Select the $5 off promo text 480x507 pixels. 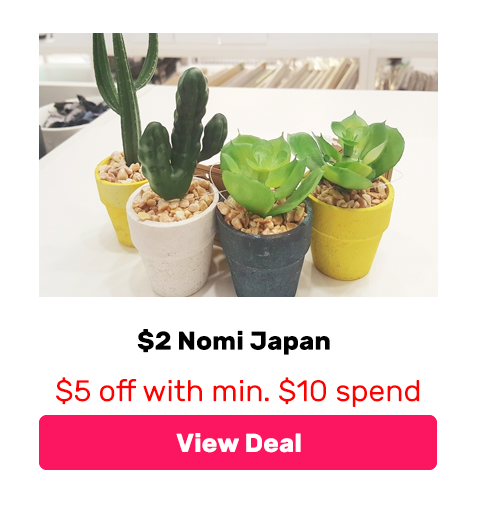(x=238, y=390)
